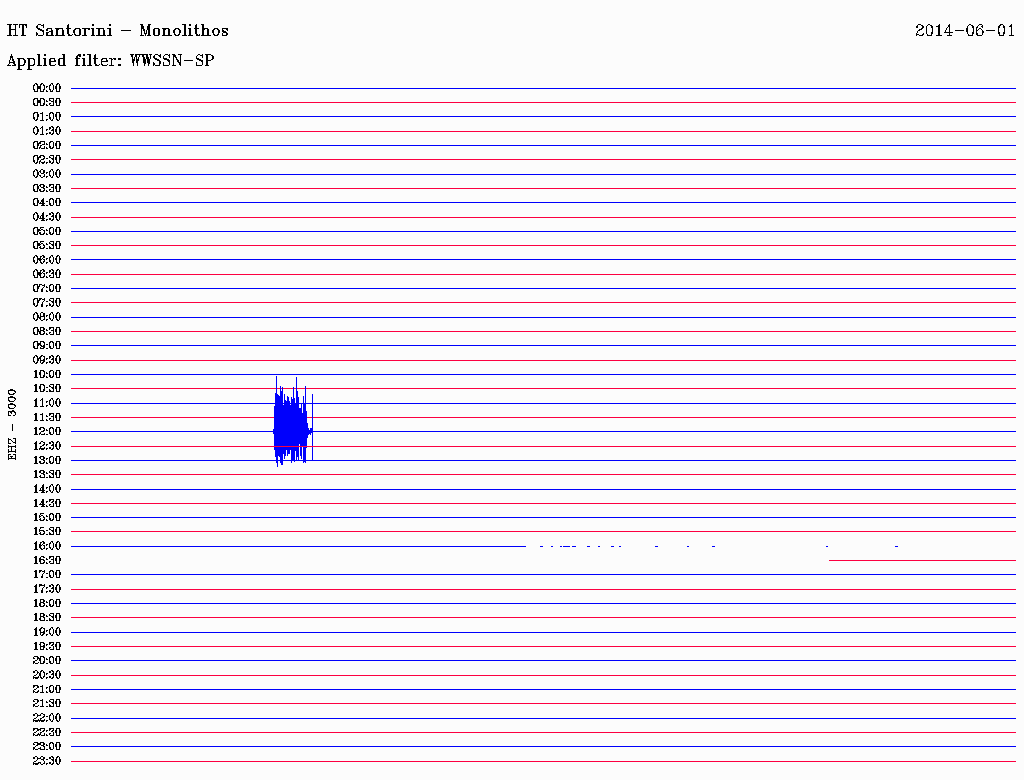Viewport: 1024px width, 780px height.
Task: Click the date 2014-06-01
Action: tap(965, 31)
